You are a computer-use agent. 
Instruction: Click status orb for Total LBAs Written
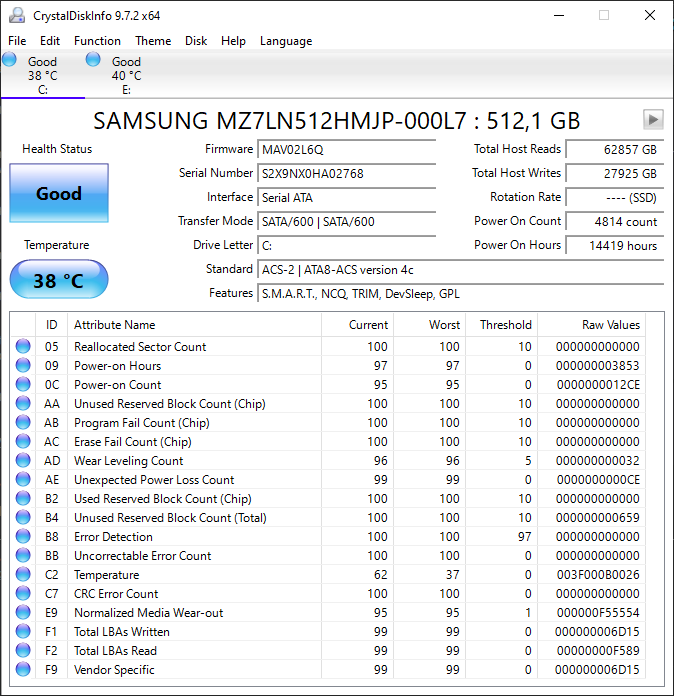(x=23, y=632)
